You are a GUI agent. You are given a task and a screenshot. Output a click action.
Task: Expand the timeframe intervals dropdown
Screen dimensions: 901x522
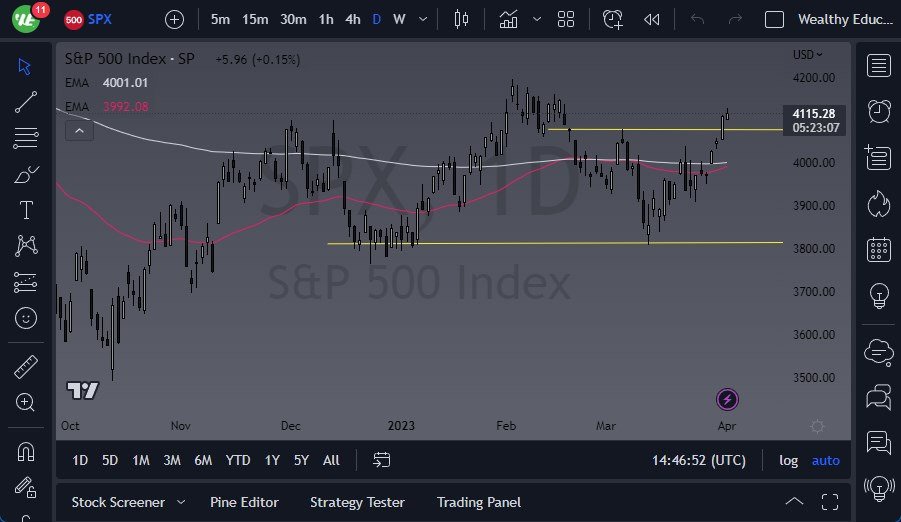click(423, 20)
